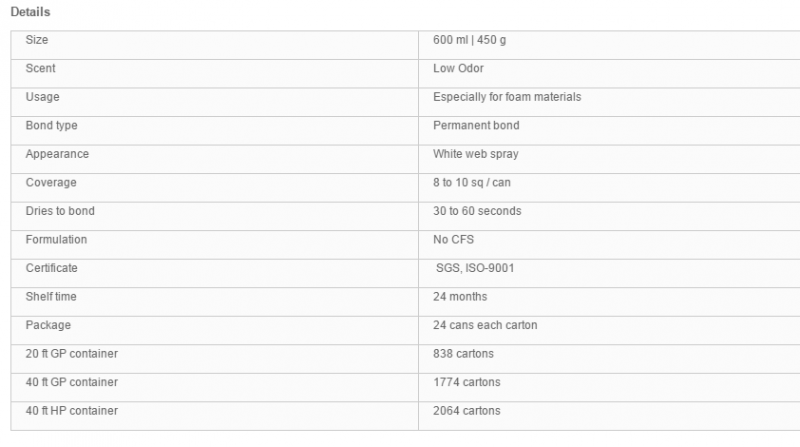Select the Scent row label
The image size is (800, 447).
coord(40,68)
